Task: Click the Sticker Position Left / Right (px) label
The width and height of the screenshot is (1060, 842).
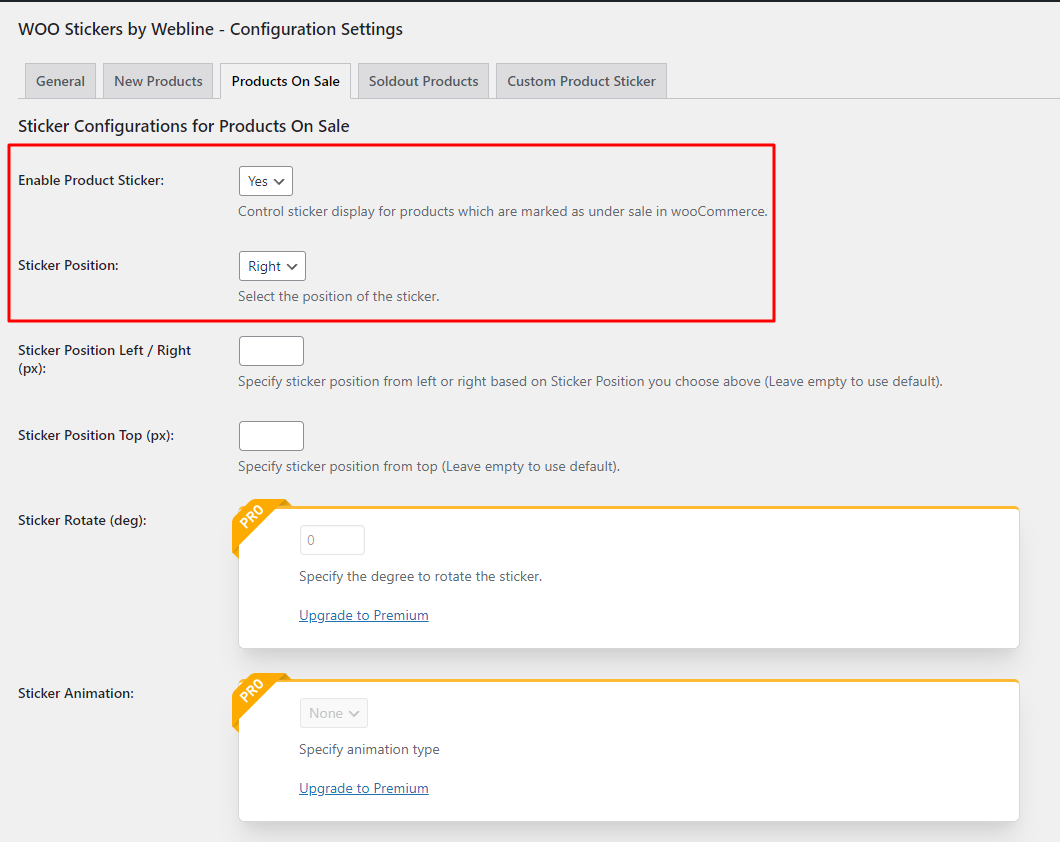Action: point(105,359)
